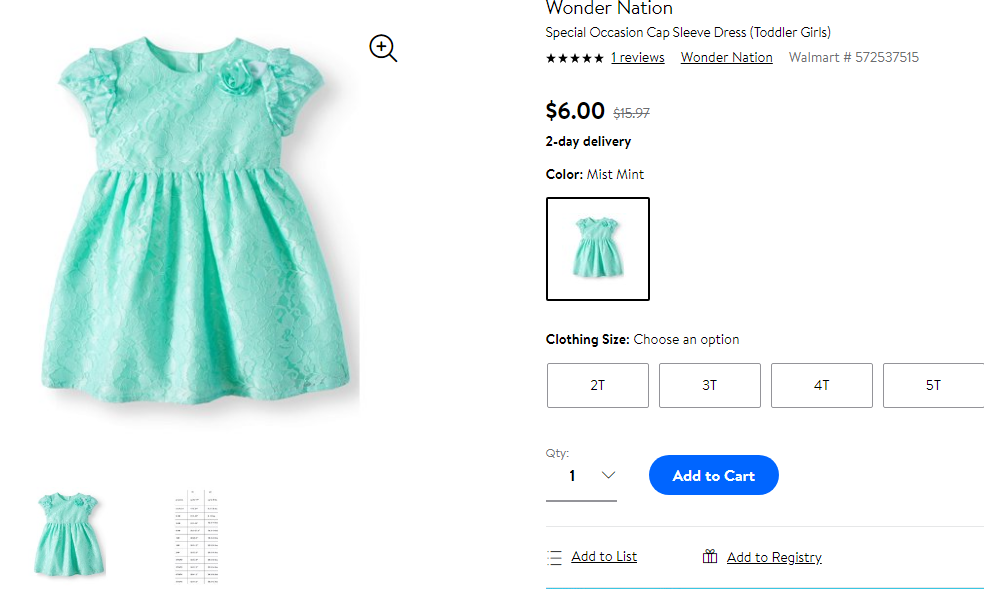Image resolution: width=984 pixels, height=589 pixels.
Task: Add the dress to cart
Action: (x=714, y=475)
